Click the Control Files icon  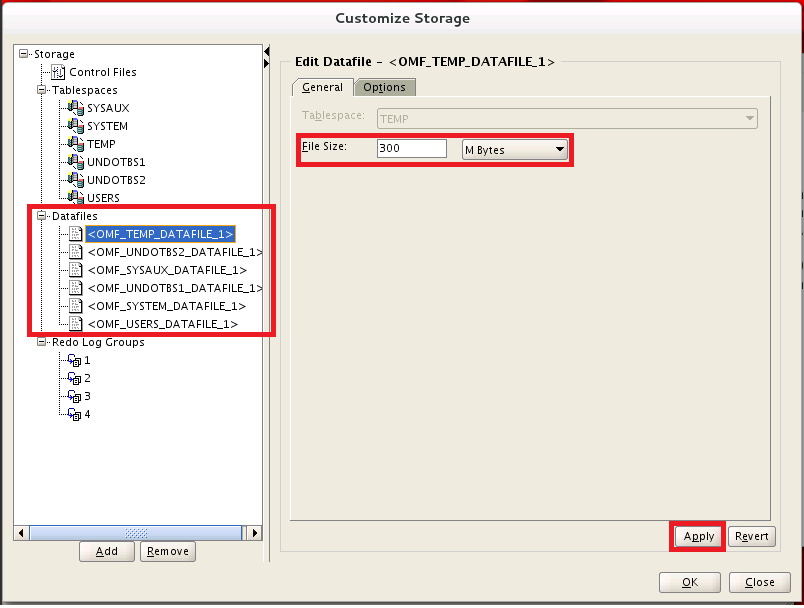coord(58,72)
